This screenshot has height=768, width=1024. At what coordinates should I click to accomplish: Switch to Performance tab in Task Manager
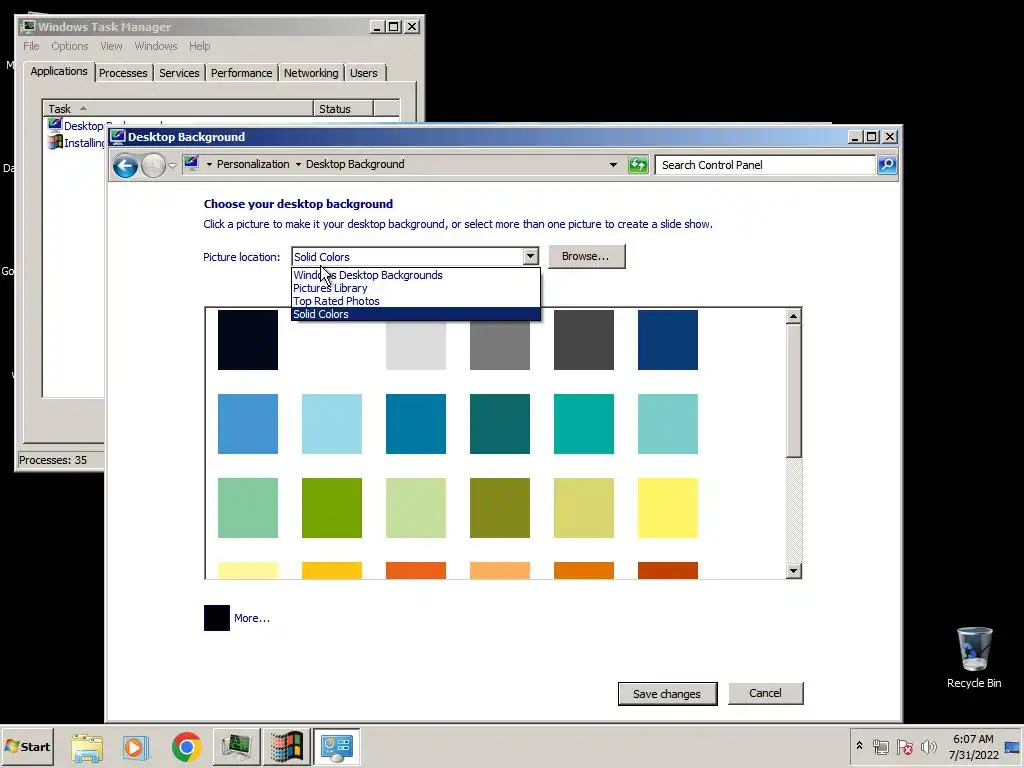pyautogui.click(x=242, y=73)
